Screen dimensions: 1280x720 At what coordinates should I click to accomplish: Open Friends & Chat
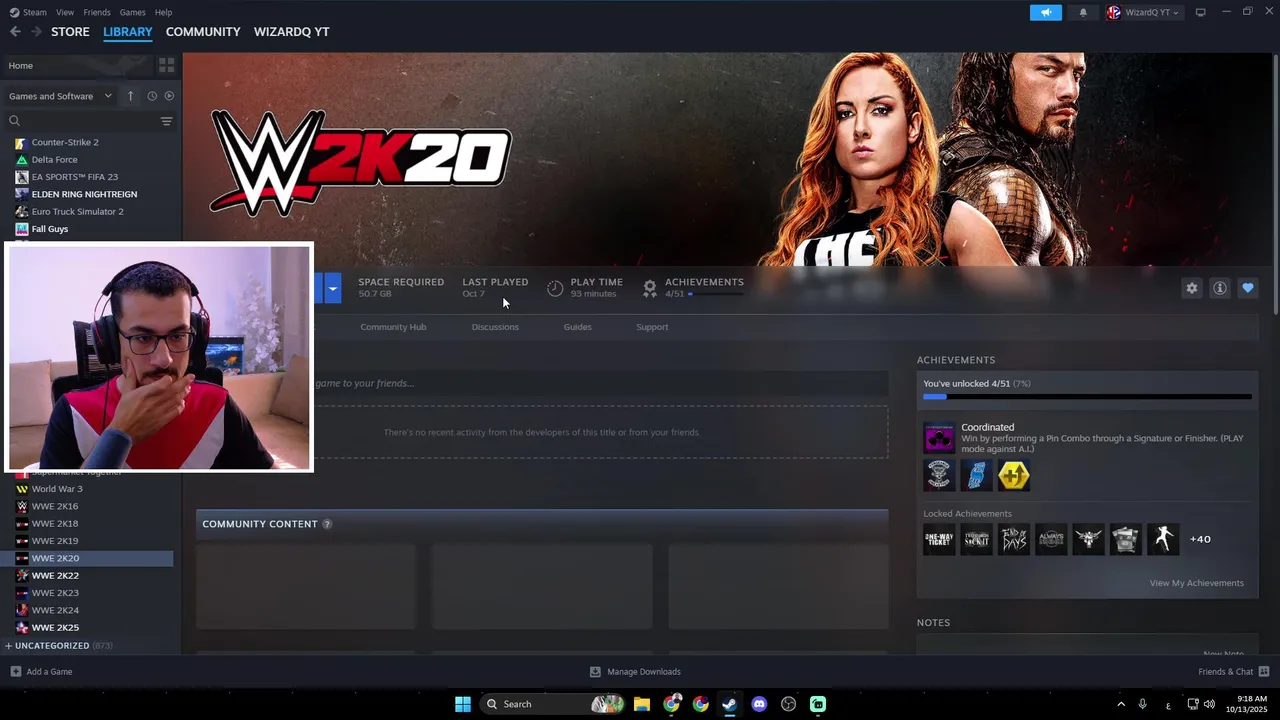[1233, 672]
